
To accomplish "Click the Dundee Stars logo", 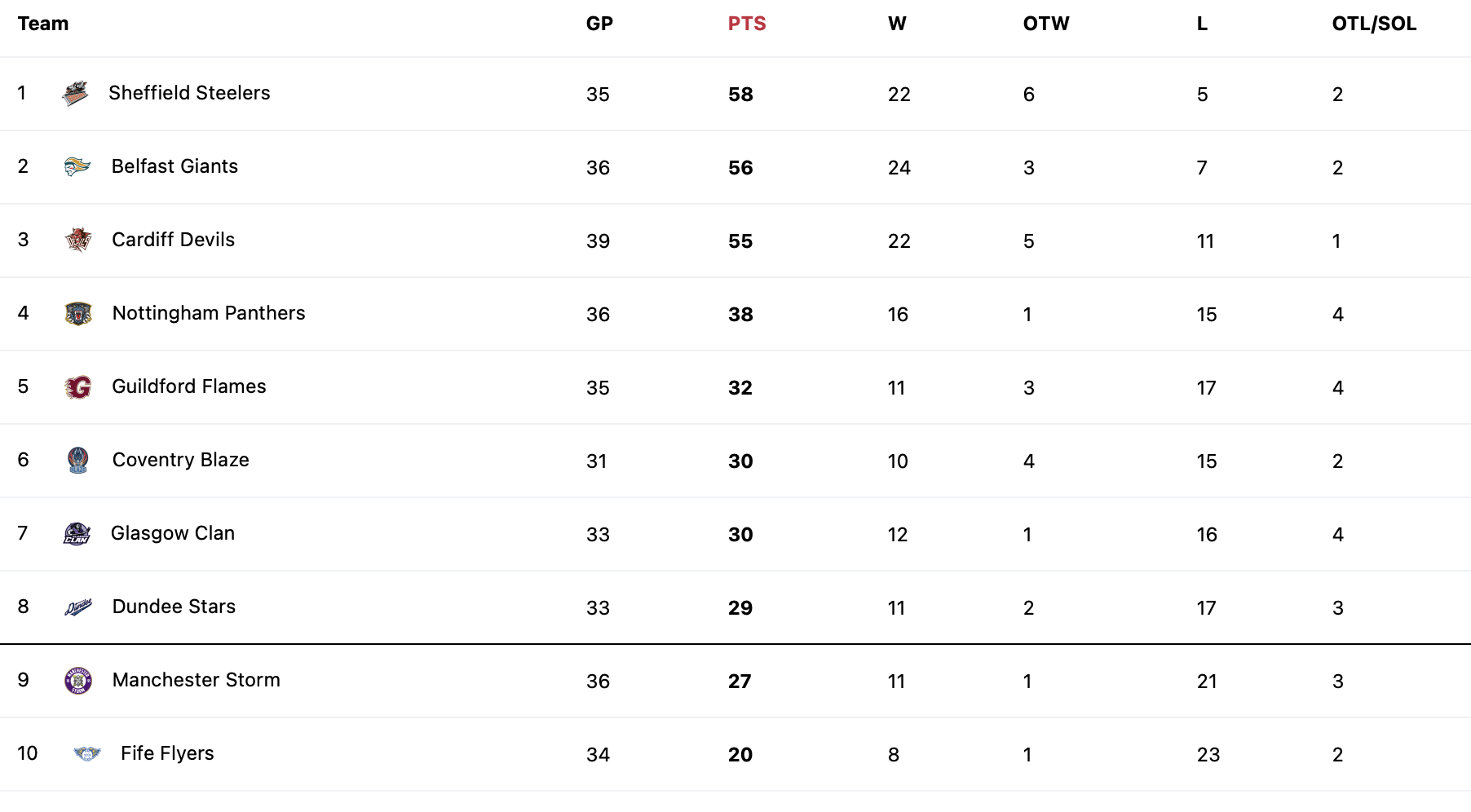I will pos(78,607).
